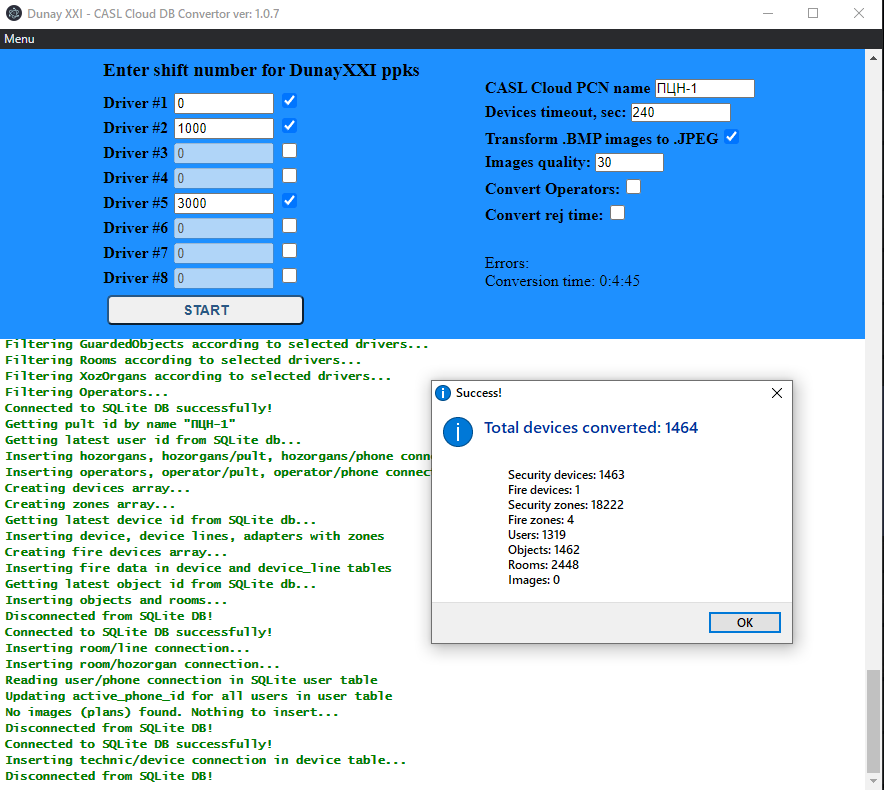Image resolution: width=884 pixels, height=792 pixels.
Task: Click log line 'Inserting room/hozorgan connection...'
Action: coord(142,665)
